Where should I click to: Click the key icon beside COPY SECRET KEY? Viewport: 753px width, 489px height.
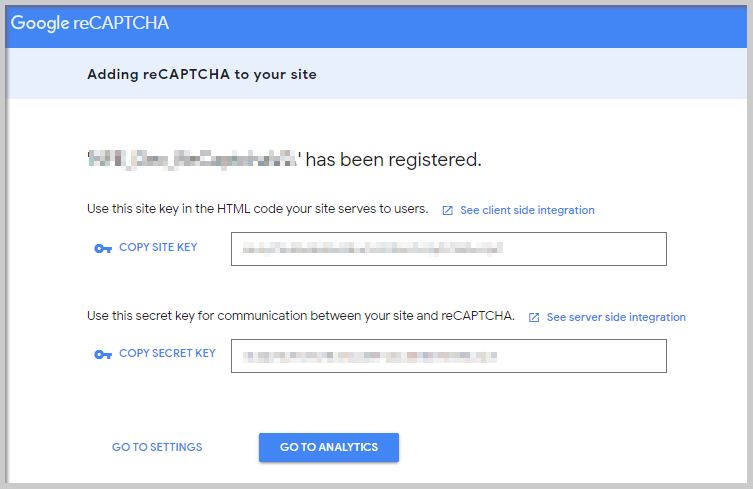coord(103,355)
